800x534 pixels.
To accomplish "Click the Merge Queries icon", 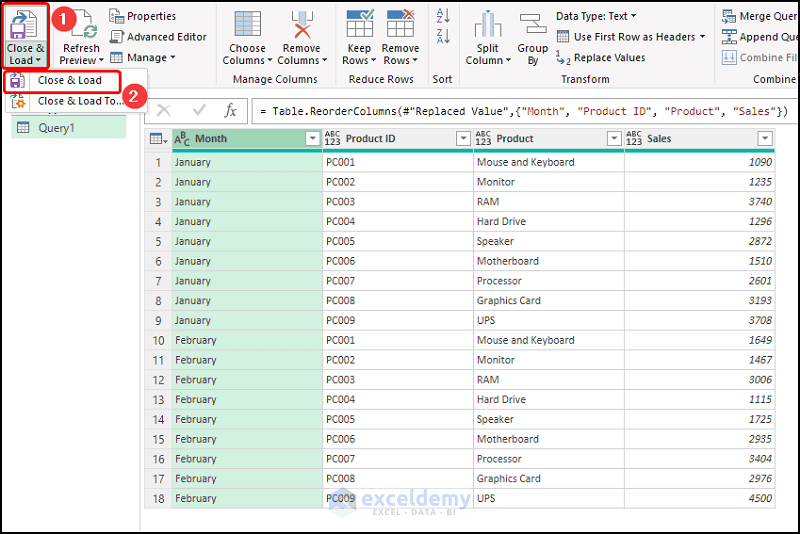I will click(729, 16).
